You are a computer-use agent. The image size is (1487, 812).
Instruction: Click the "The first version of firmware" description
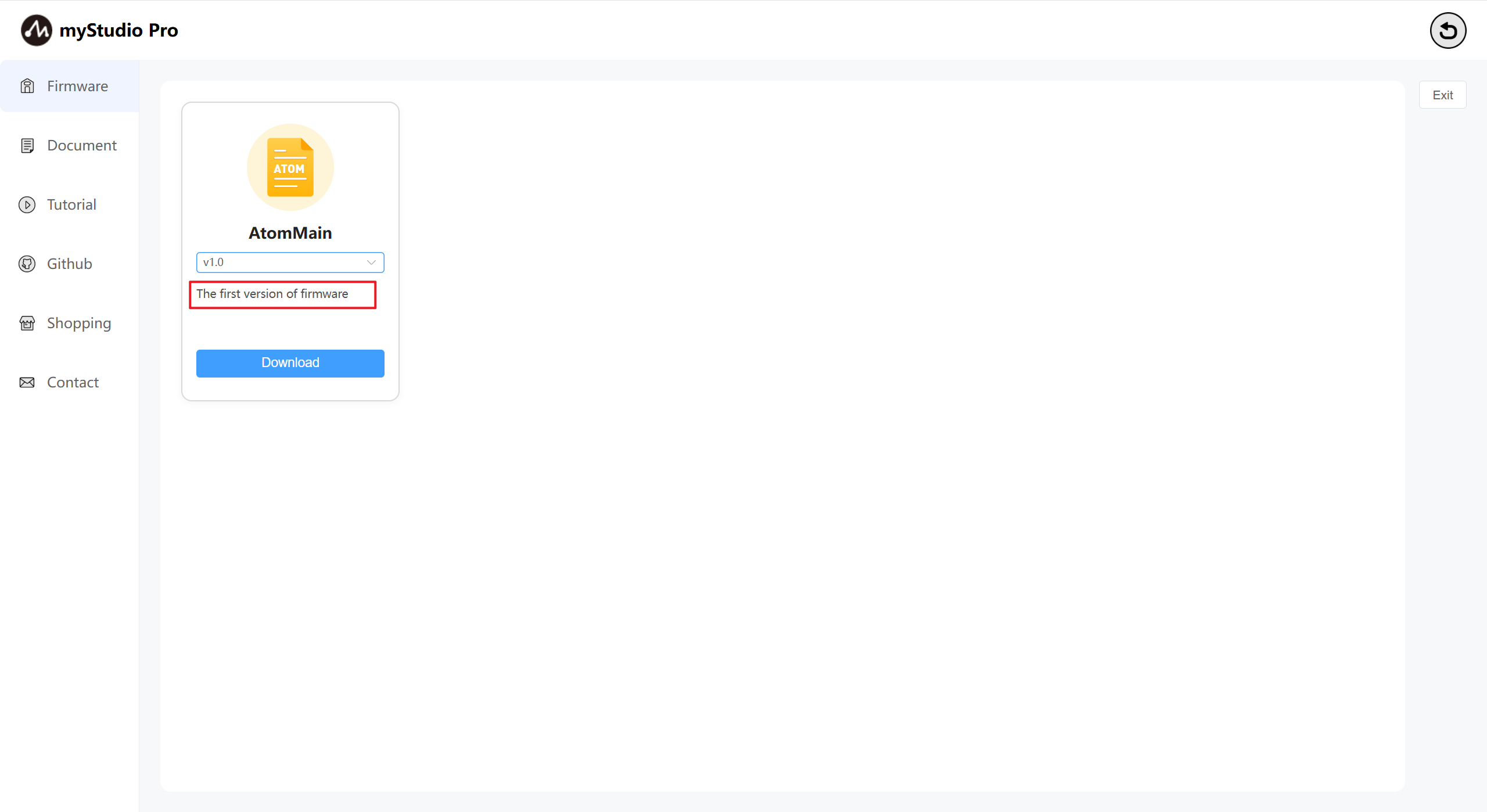272,294
